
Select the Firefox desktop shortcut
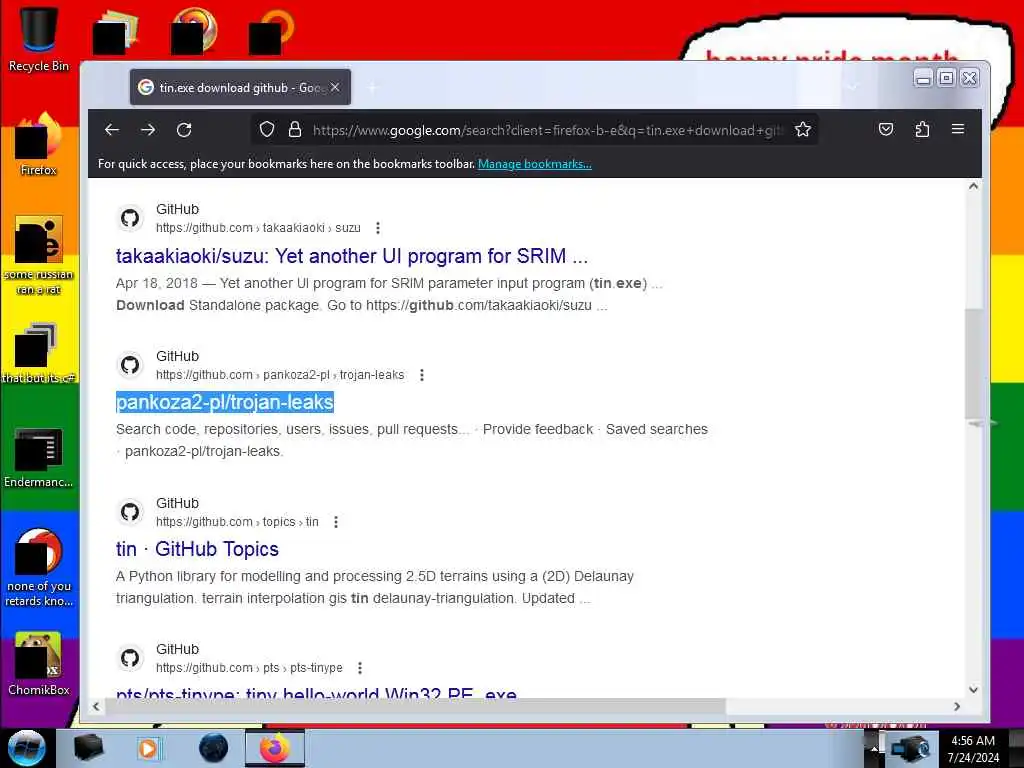39,144
